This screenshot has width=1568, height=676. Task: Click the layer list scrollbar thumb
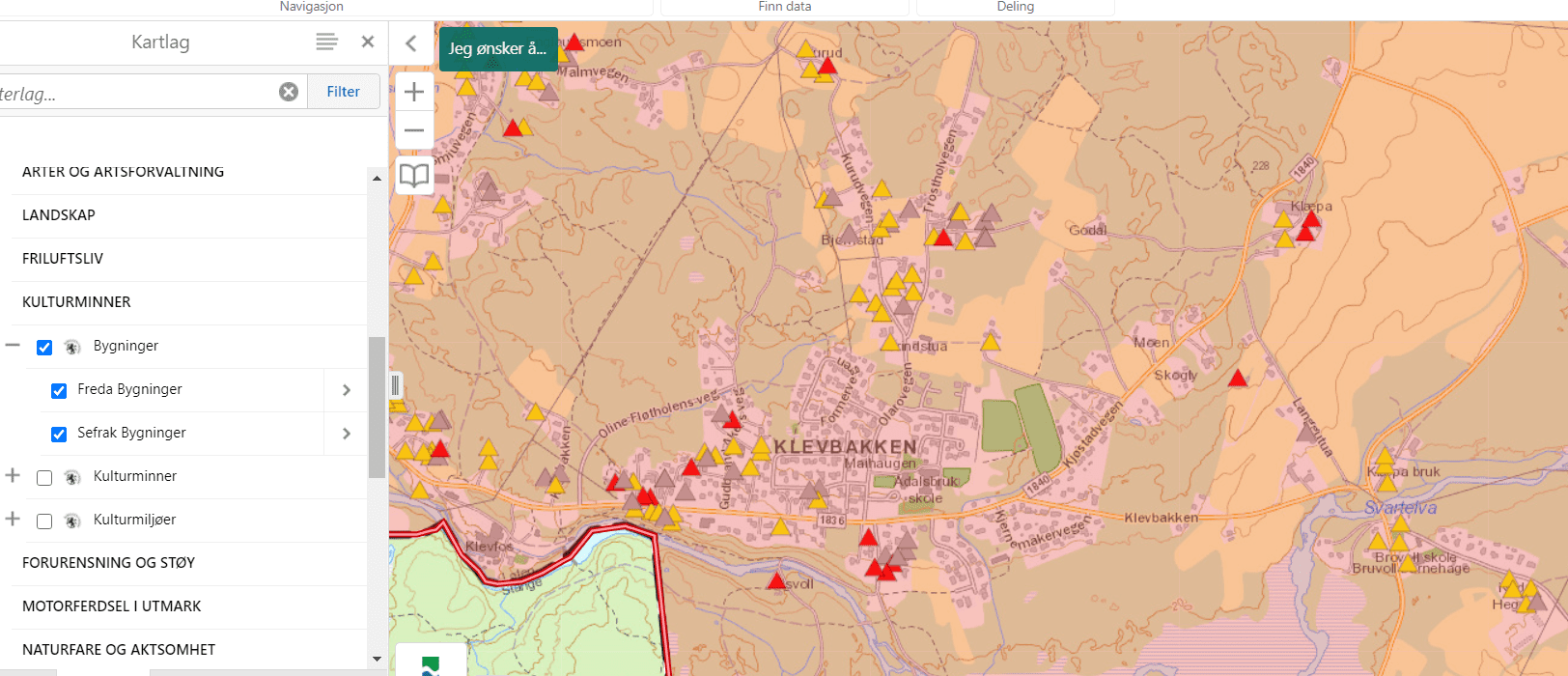[377, 406]
